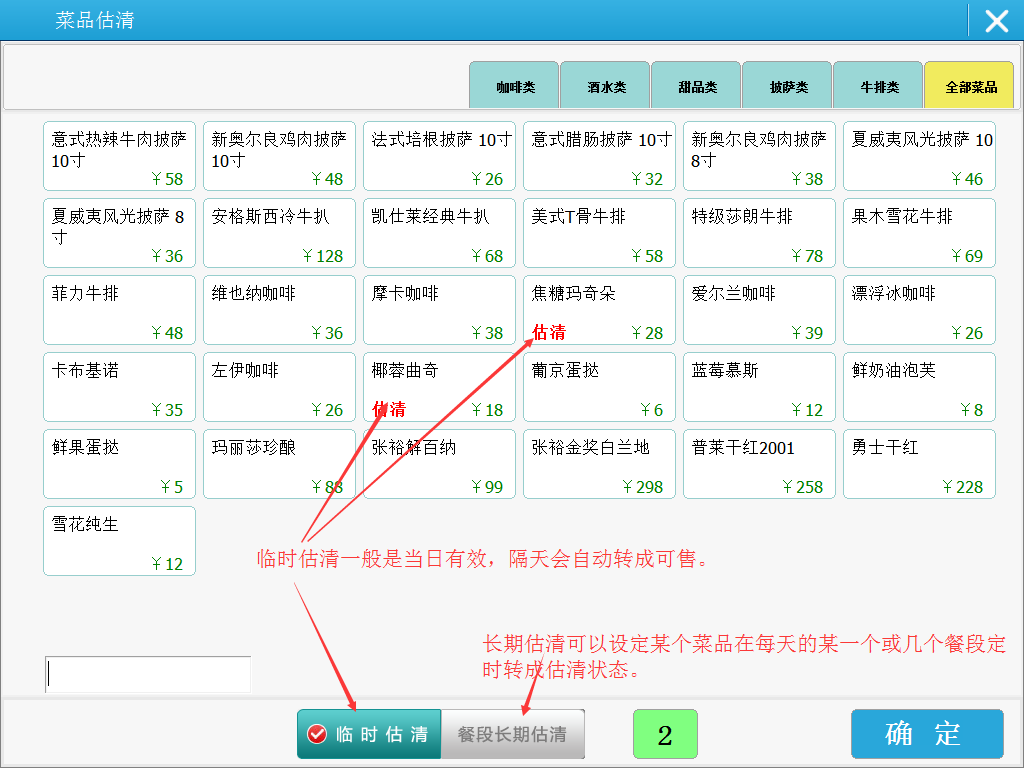
Task: Open the 牛排类 category tab
Action: tap(878, 86)
